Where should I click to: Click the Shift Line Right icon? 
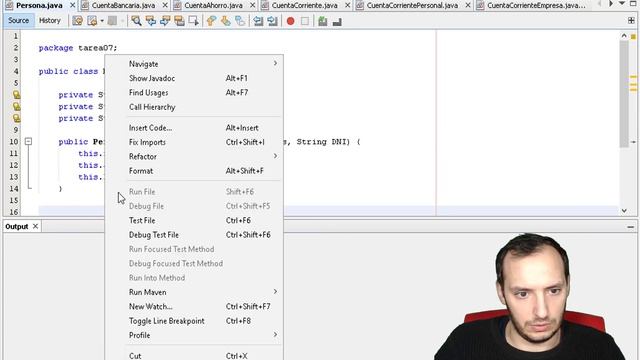272,21
